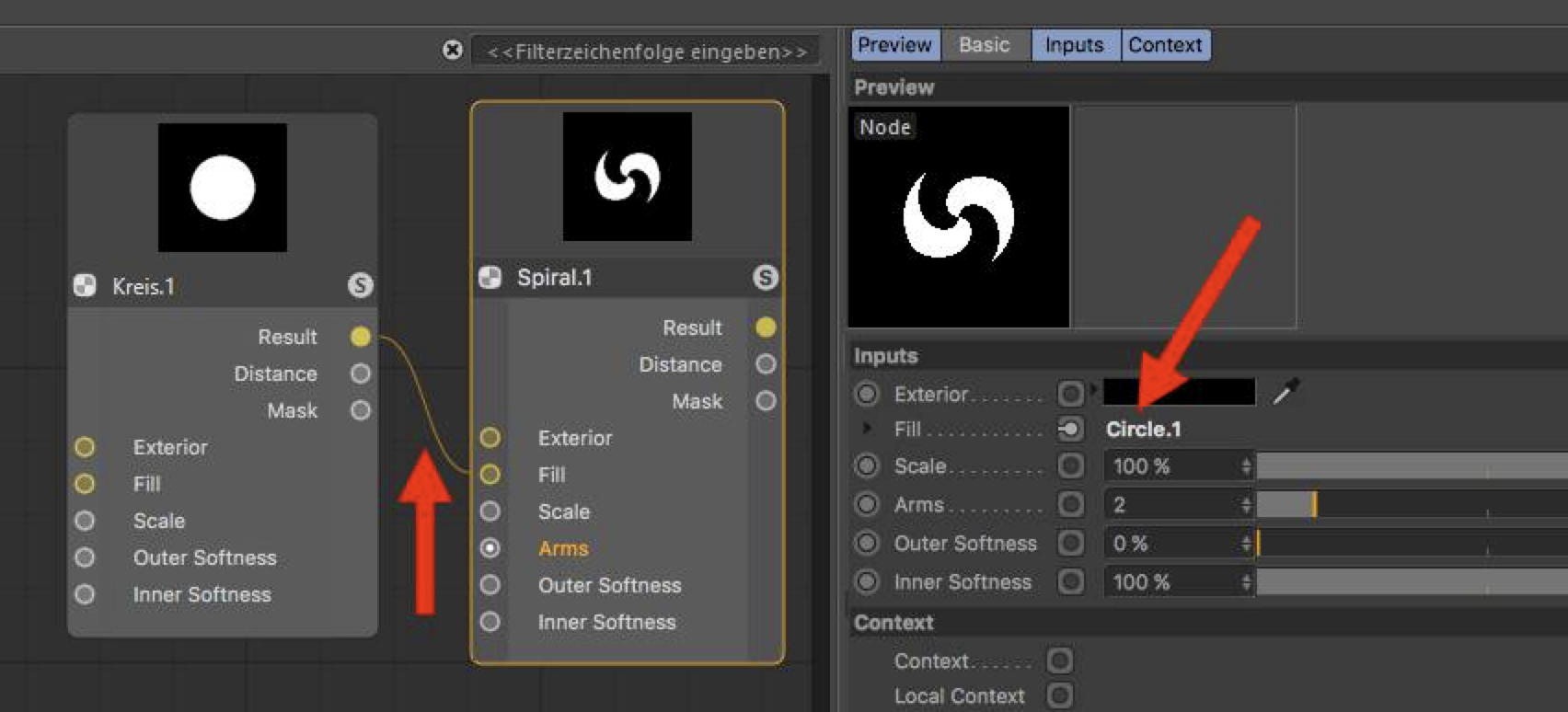Open the black Exterior color swatch
The width and height of the screenshot is (1568, 712).
1179,392
